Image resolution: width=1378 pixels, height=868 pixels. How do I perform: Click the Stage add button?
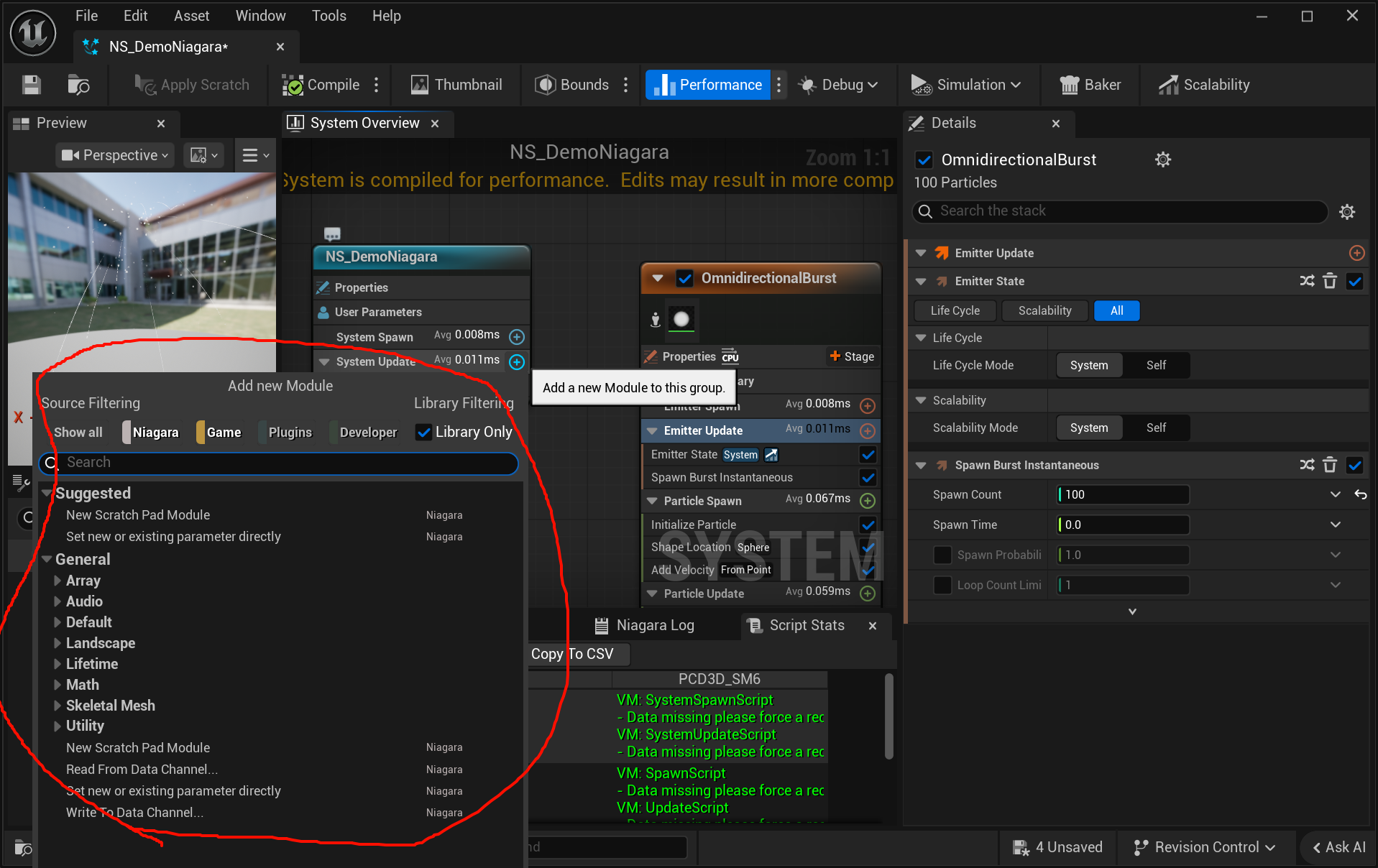(852, 356)
